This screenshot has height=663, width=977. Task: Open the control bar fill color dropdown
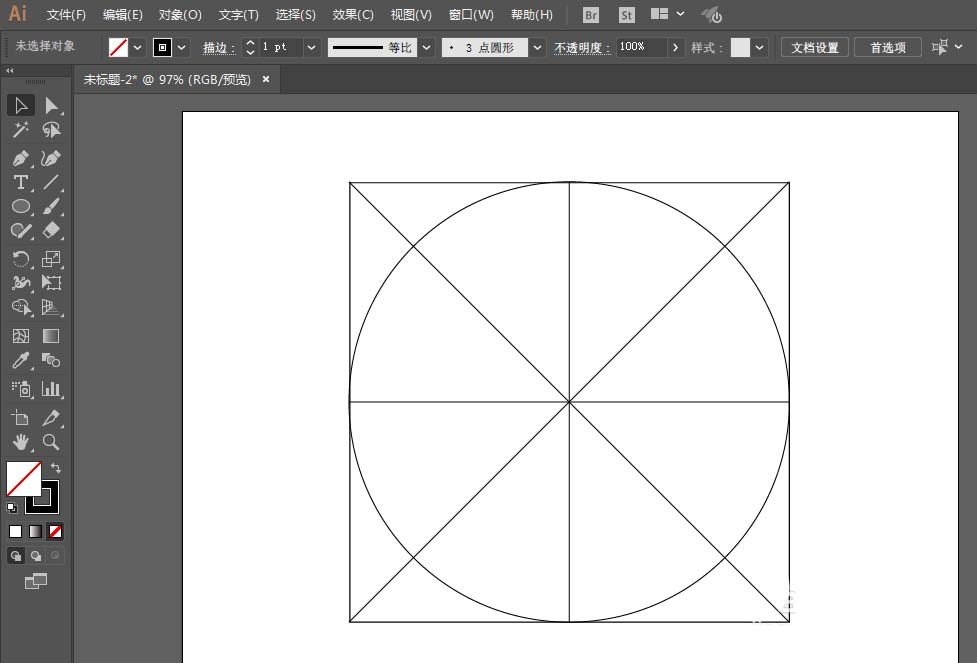(x=138, y=47)
